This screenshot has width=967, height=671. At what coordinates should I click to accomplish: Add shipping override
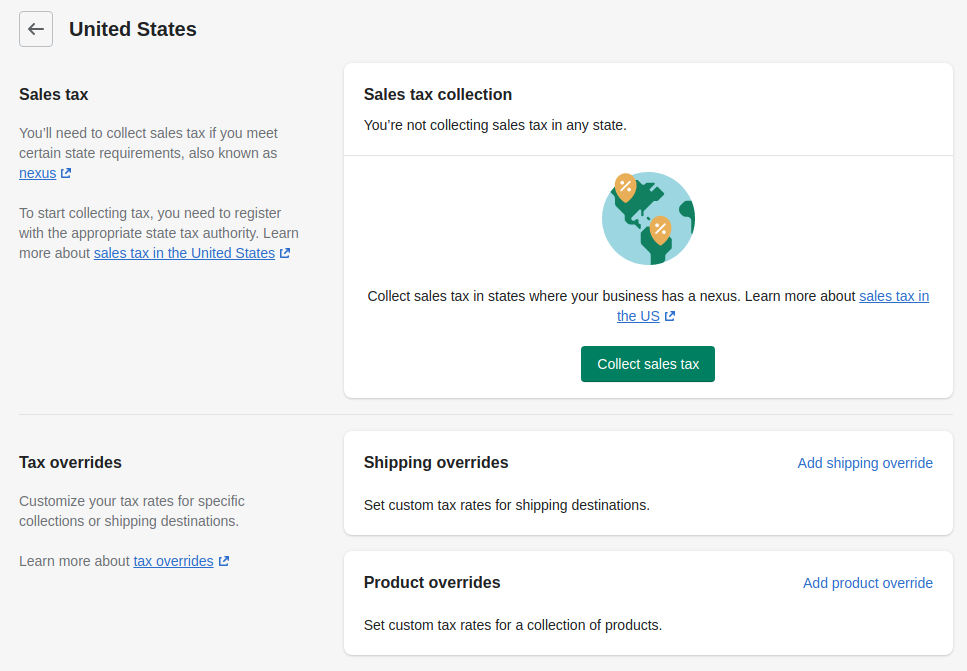click(865, 463)
